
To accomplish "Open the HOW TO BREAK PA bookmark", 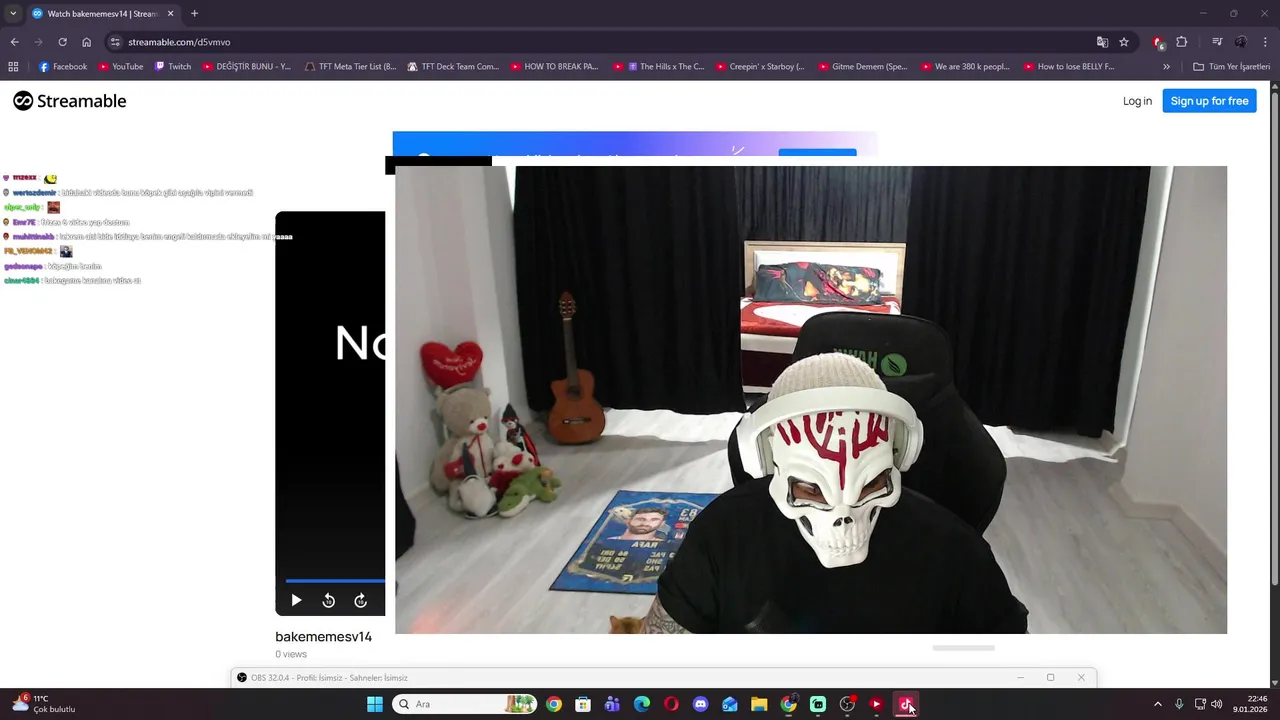I will [x=554, y=67].
